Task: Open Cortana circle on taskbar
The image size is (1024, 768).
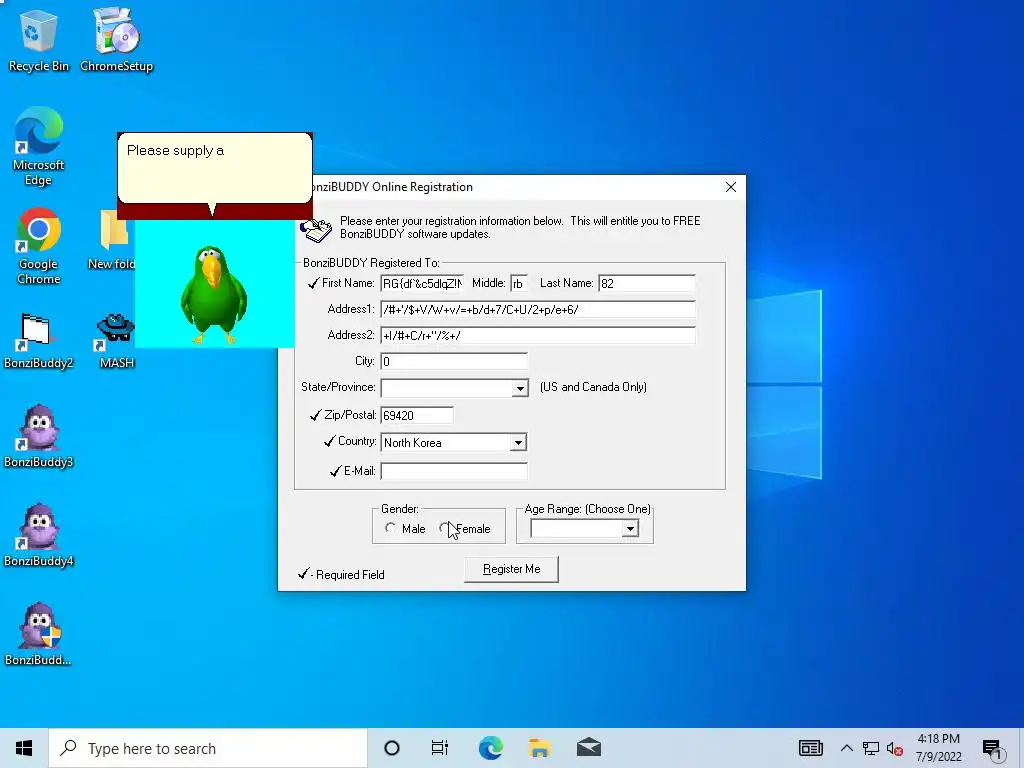Action: 392,748
